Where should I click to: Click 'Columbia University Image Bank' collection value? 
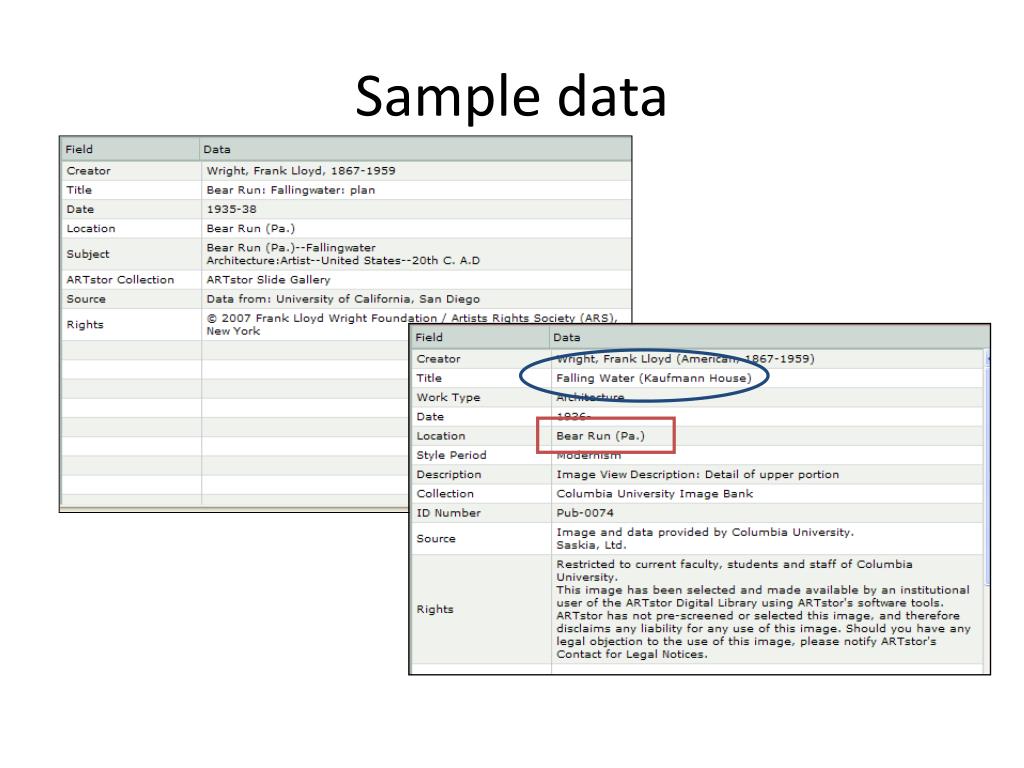654,494
